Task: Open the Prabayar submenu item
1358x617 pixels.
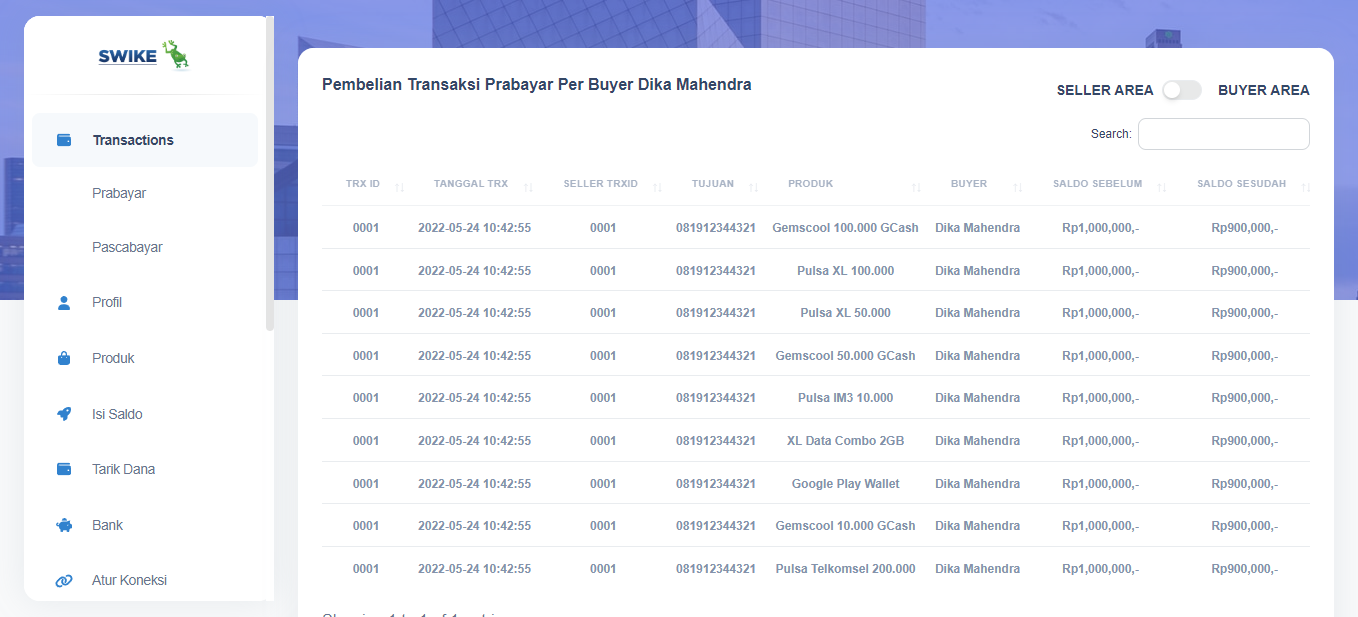Action: (x=119, y=193)
